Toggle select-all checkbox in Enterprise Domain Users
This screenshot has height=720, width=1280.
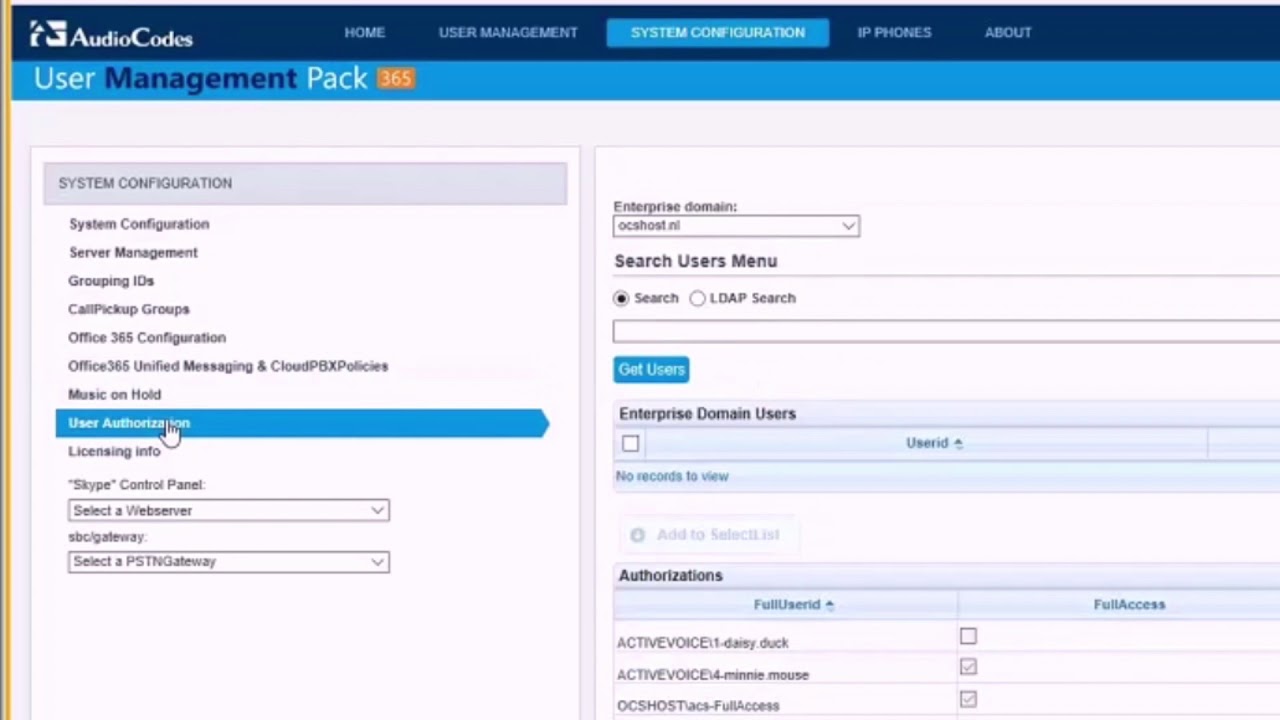(x=630, y=443)
